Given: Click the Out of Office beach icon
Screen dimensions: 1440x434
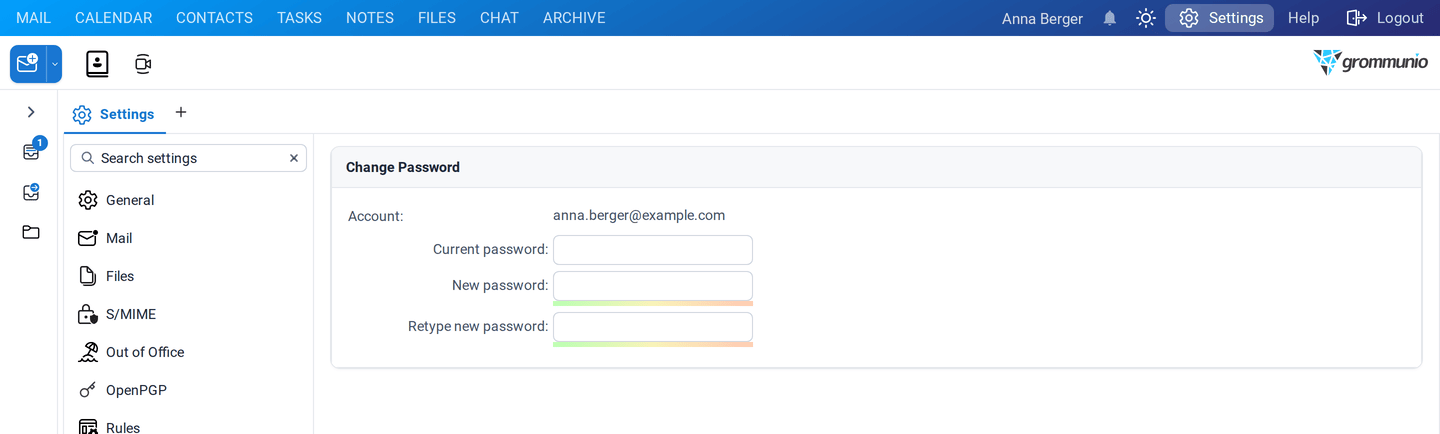Looking at the screenshot, I should [88, 352].
